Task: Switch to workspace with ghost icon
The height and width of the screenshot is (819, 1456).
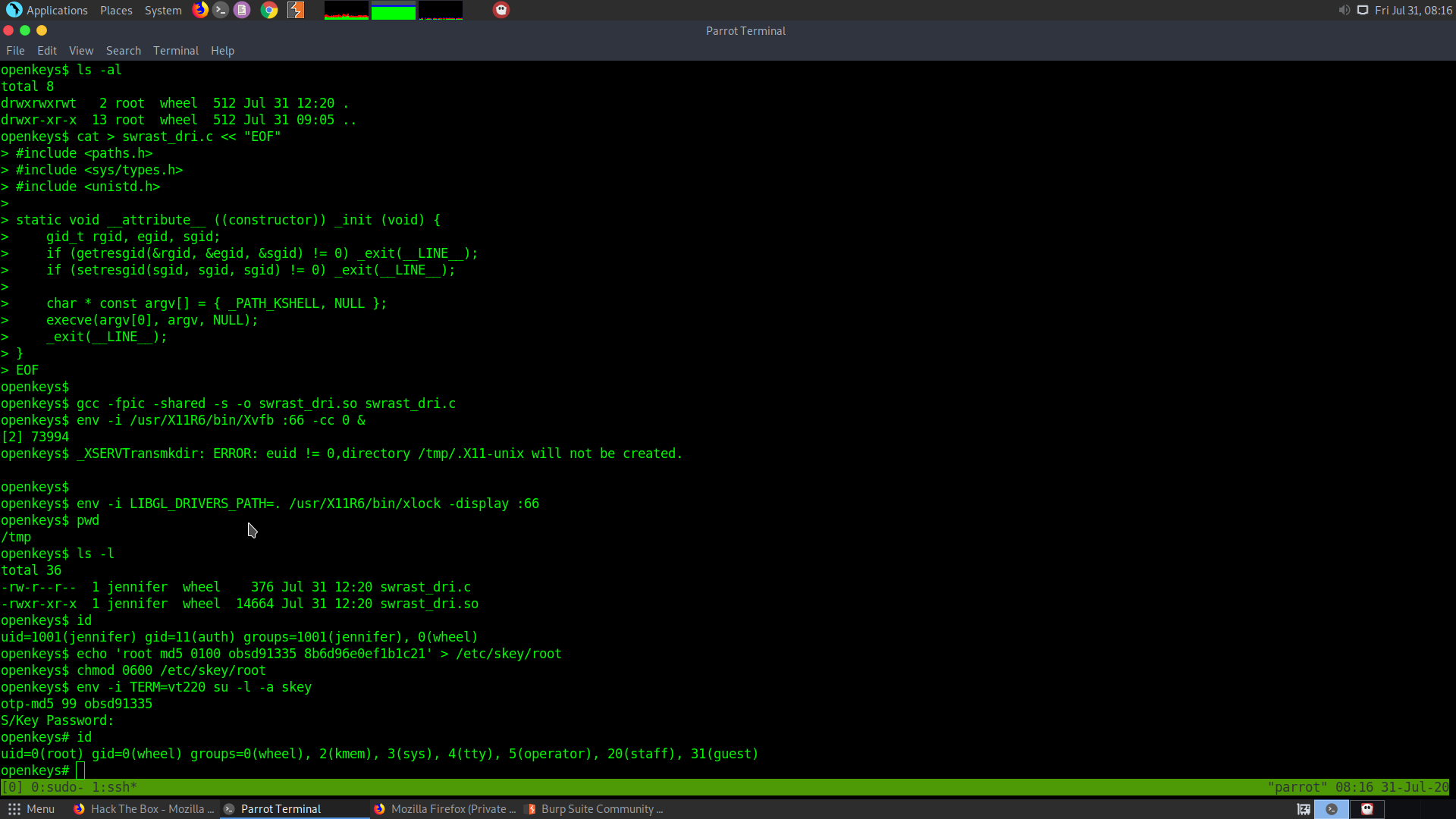Action: tap(1367, 809)
